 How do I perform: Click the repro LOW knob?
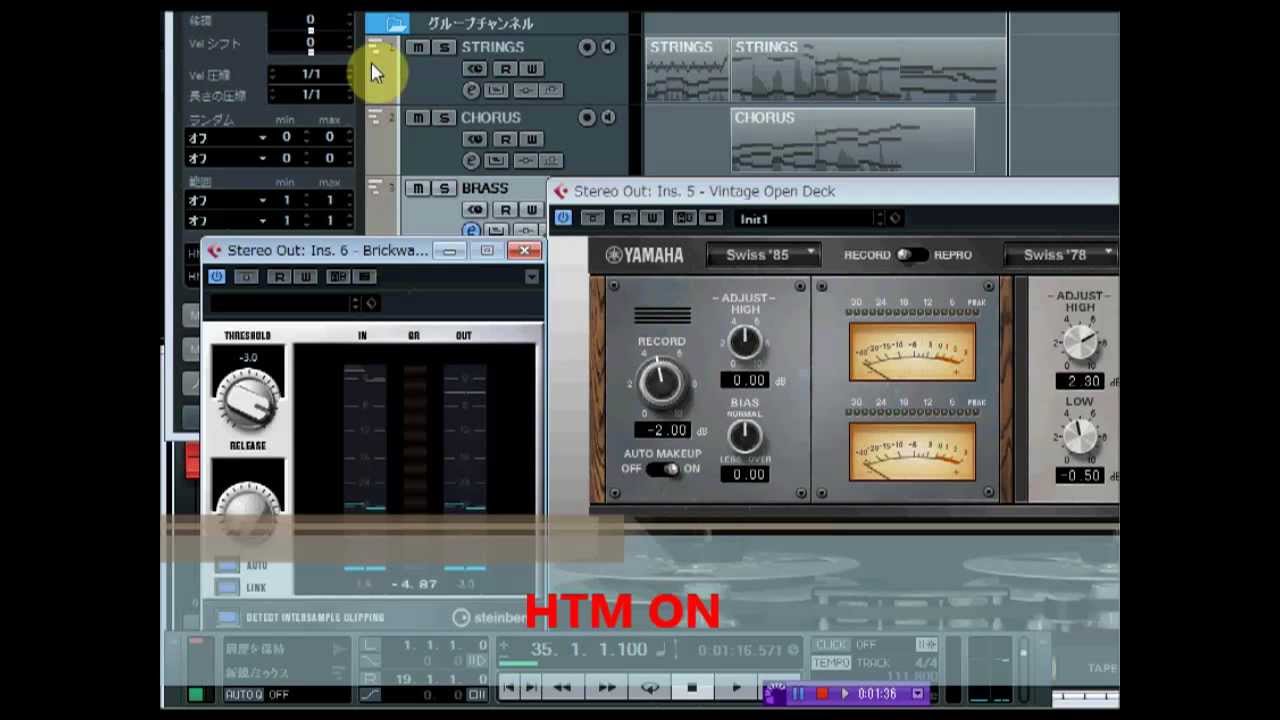click(1080, 437)
